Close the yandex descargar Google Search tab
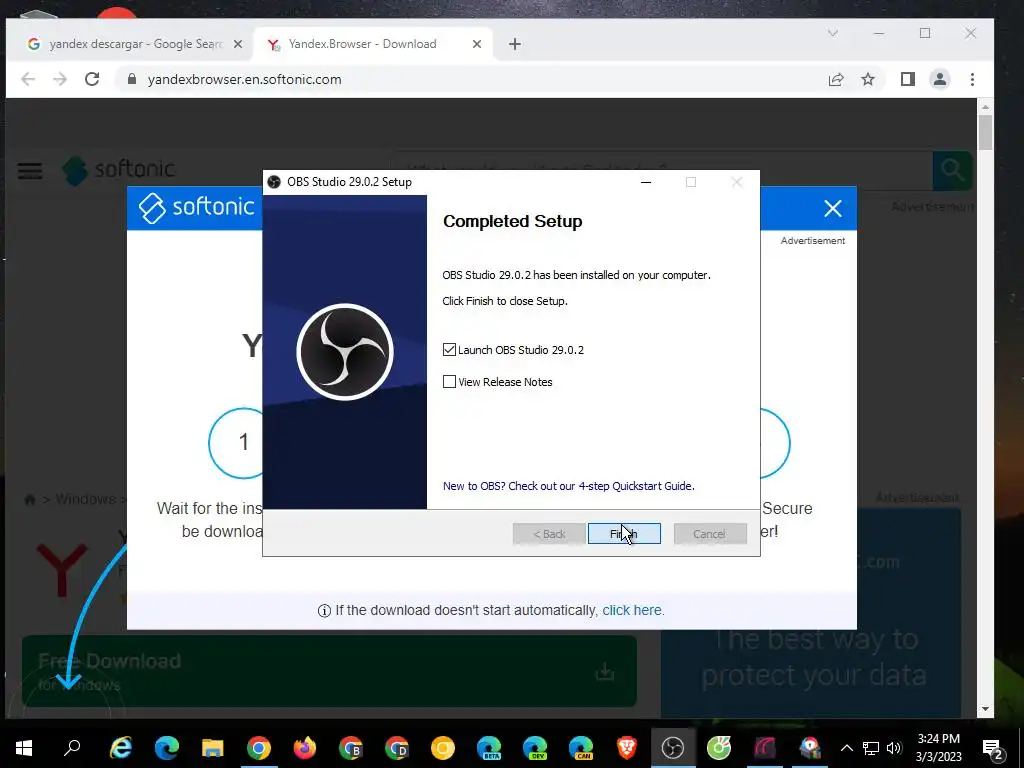This screenshot has width=1024, height=768. [238, 44]
